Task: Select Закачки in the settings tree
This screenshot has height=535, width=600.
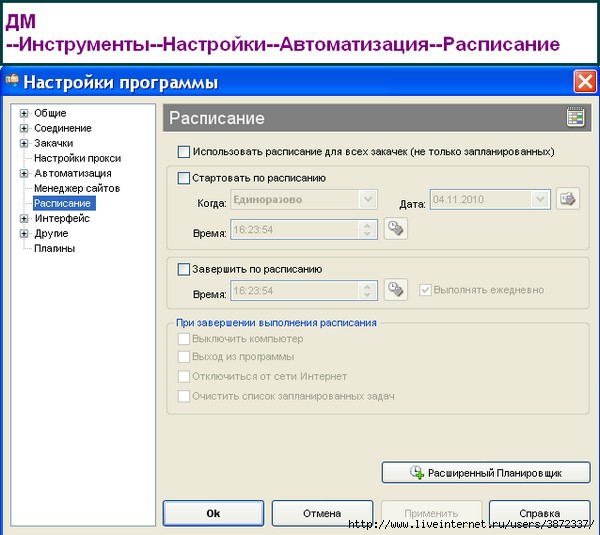Action: coord(54,143)
